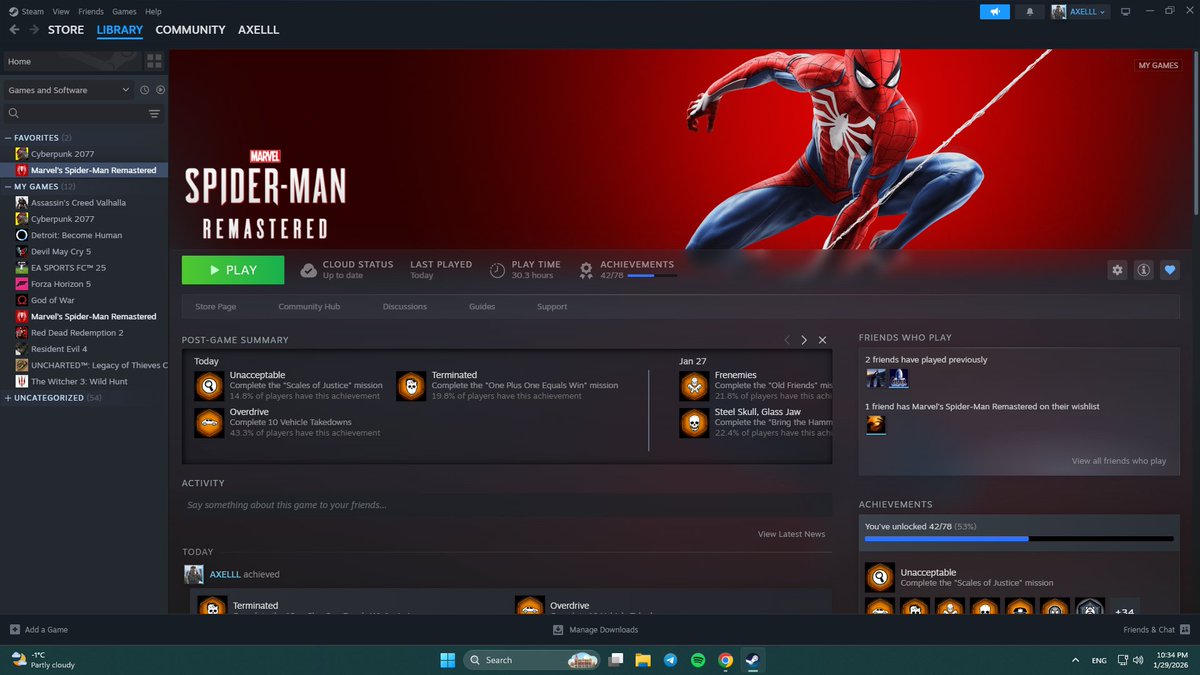1200x675 pixels.
Task: Open the notifications bell icon
Action: coord(1030,11)
